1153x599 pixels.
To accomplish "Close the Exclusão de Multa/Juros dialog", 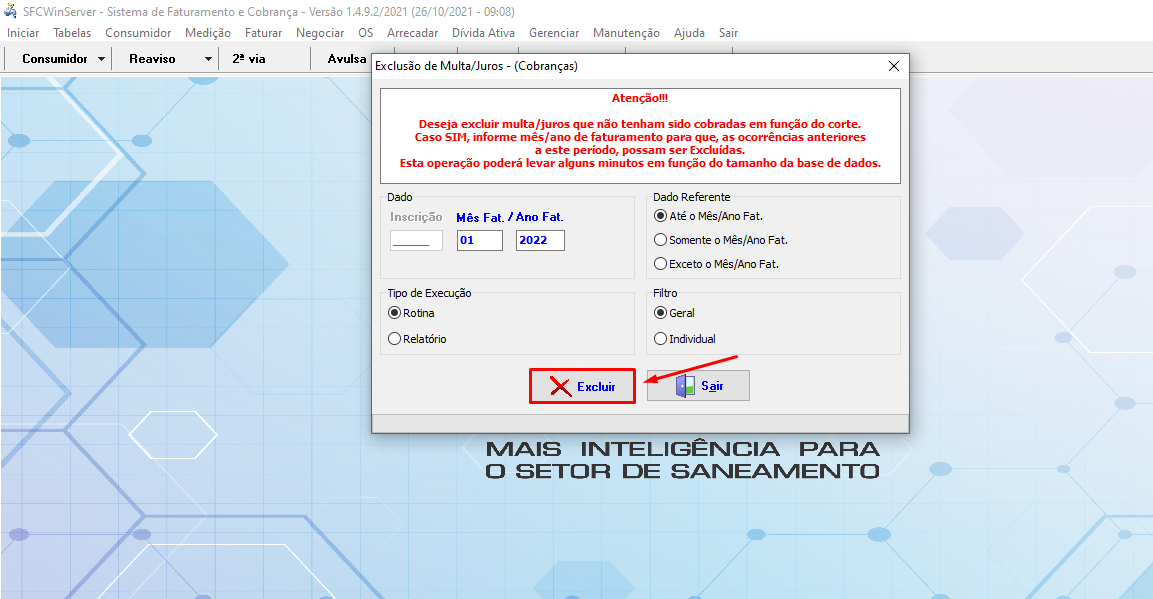I will click(x=894, y=66).
